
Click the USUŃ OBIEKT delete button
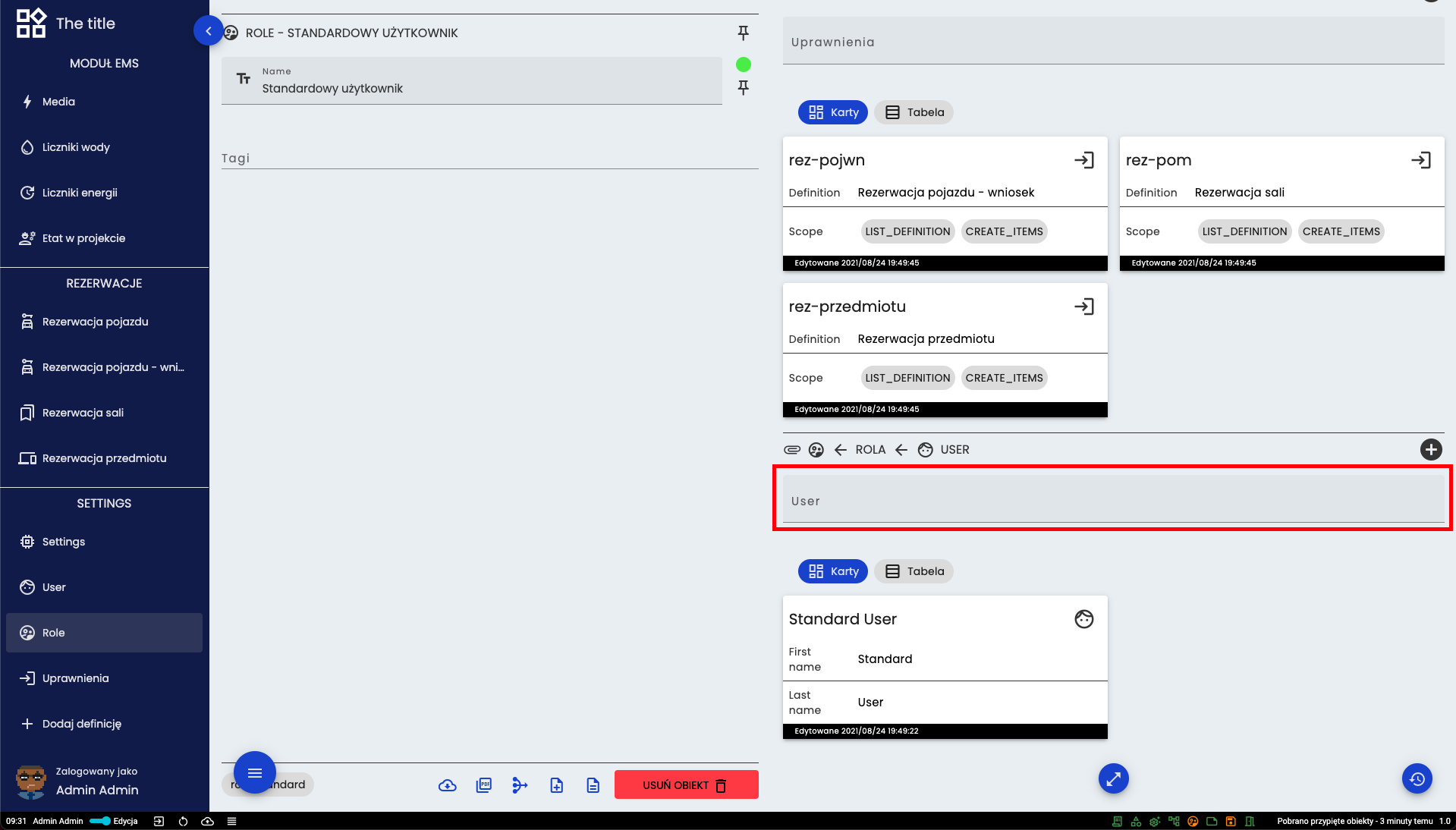click(x=687, y=784)
